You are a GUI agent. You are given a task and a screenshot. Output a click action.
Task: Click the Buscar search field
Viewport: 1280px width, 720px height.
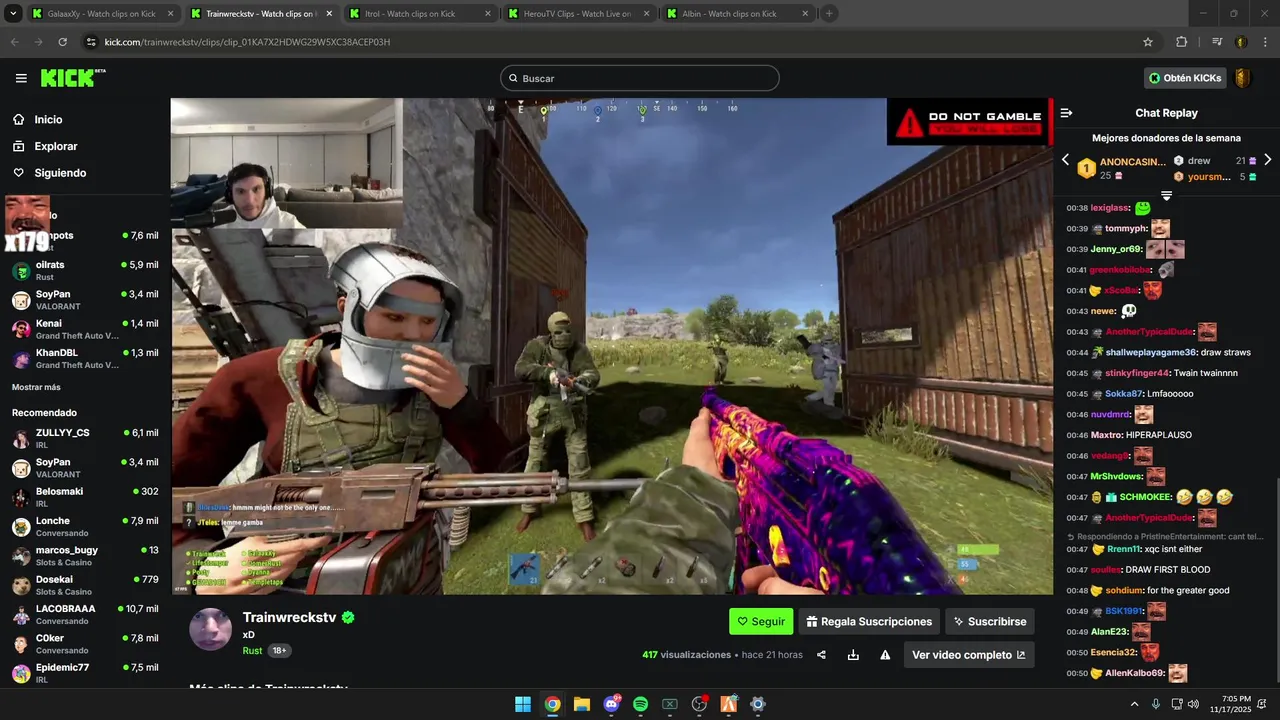[640, 78]
